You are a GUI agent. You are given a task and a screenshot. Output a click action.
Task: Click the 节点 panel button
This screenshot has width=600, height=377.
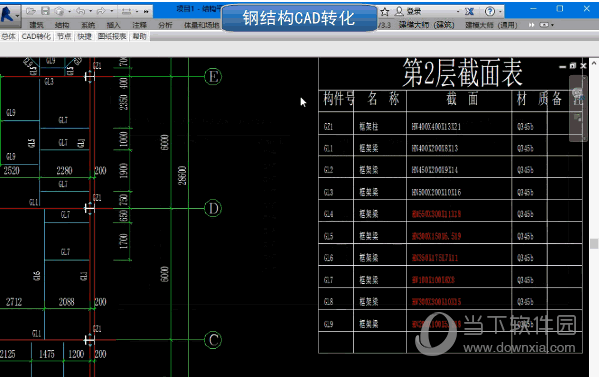coord(64,36)
